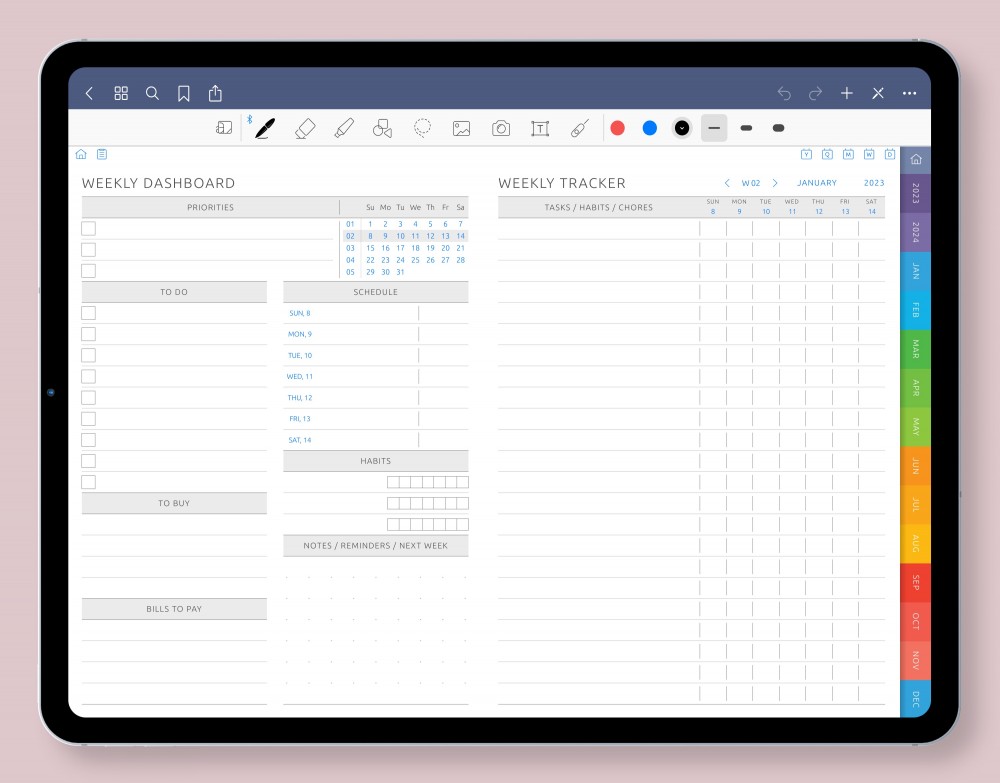
Task: Tick the third To Do checkbox
Action: click(89, 355)
